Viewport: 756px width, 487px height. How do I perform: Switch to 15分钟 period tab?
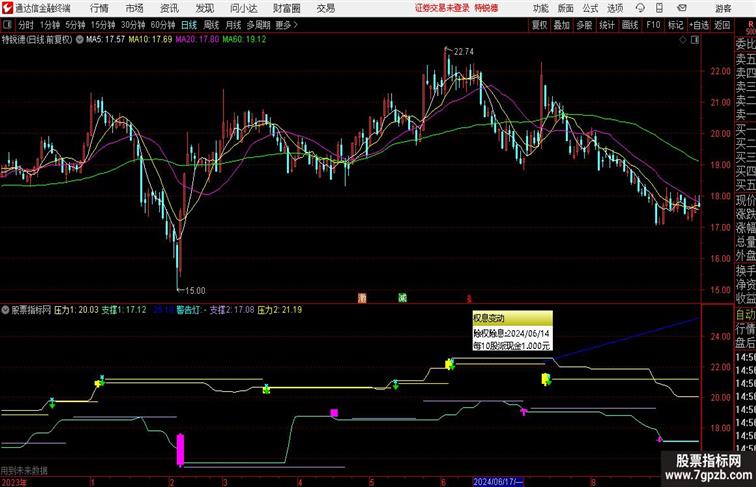point(103,25)
